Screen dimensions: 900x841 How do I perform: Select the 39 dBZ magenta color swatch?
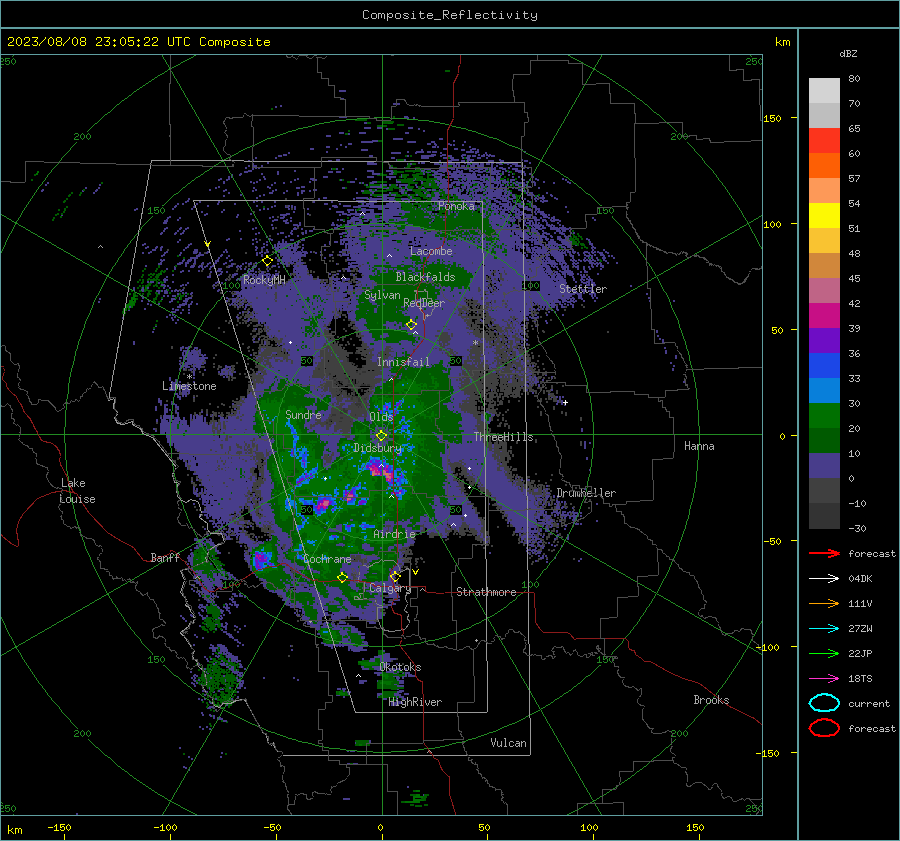coord(824,315)
